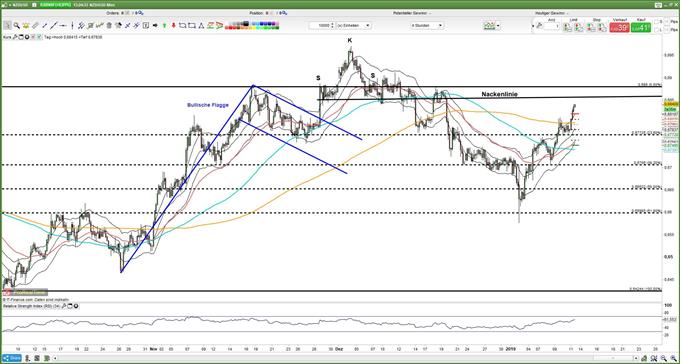Click the RSI panel window icon
Screen dimensions: 680x364
tap(70, 306)
